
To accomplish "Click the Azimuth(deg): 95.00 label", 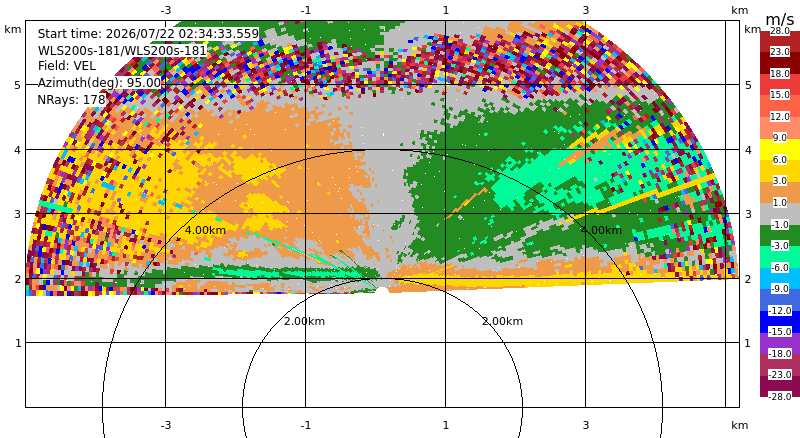I will click(99, 83).
